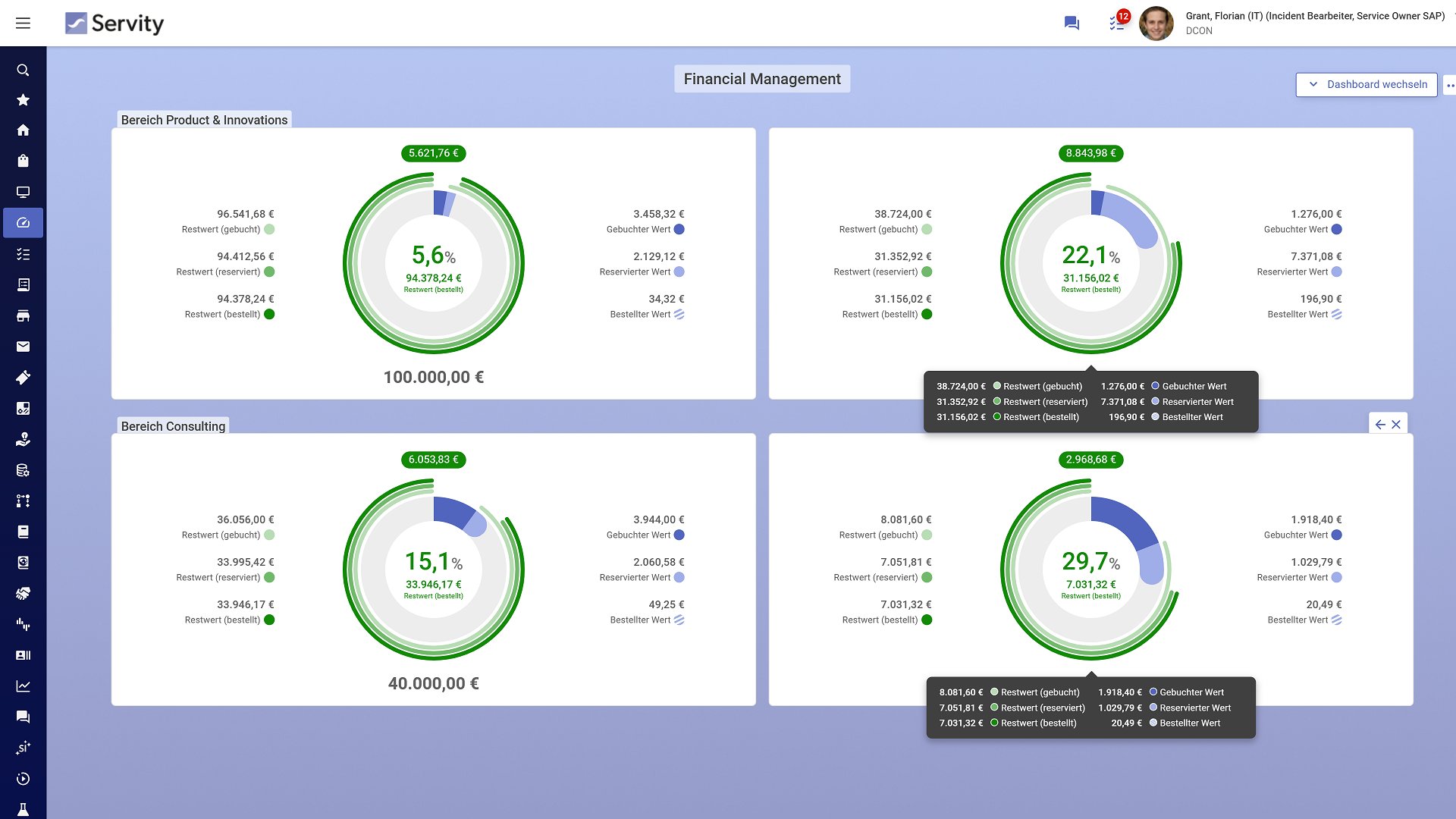Viewport: 1456px width, 819px height.
Task: Open the checklist tasks sidebar item
Action: pyautogui.click(x=23, y=254)
